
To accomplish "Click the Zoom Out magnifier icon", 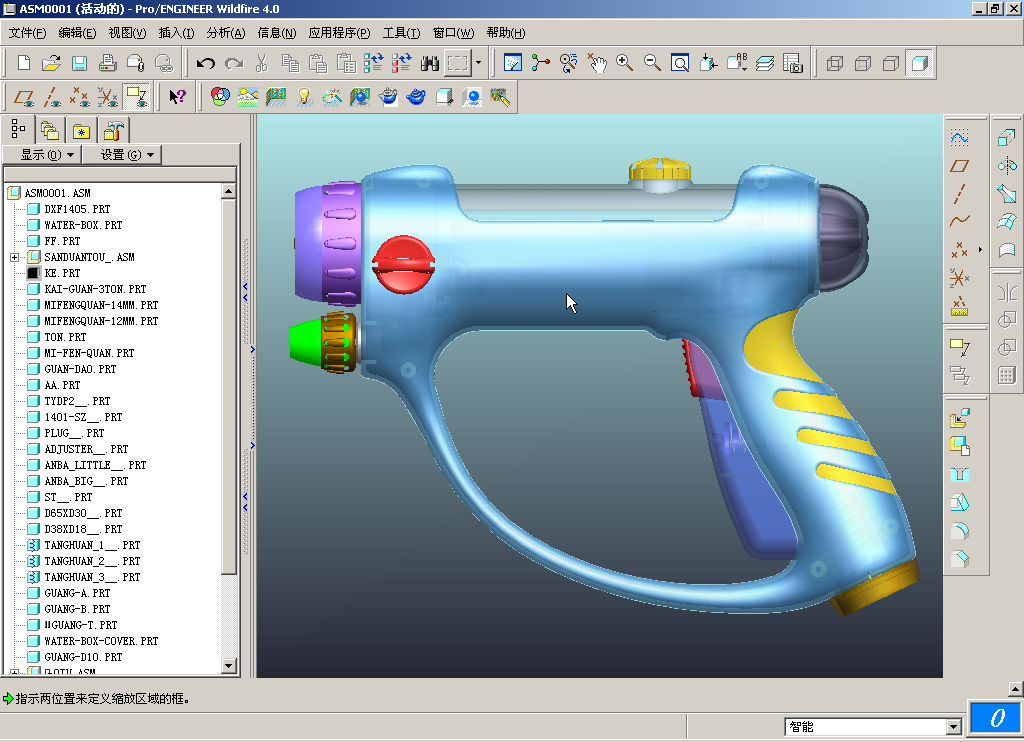I will pyautogui.click(x=652, y=63).
